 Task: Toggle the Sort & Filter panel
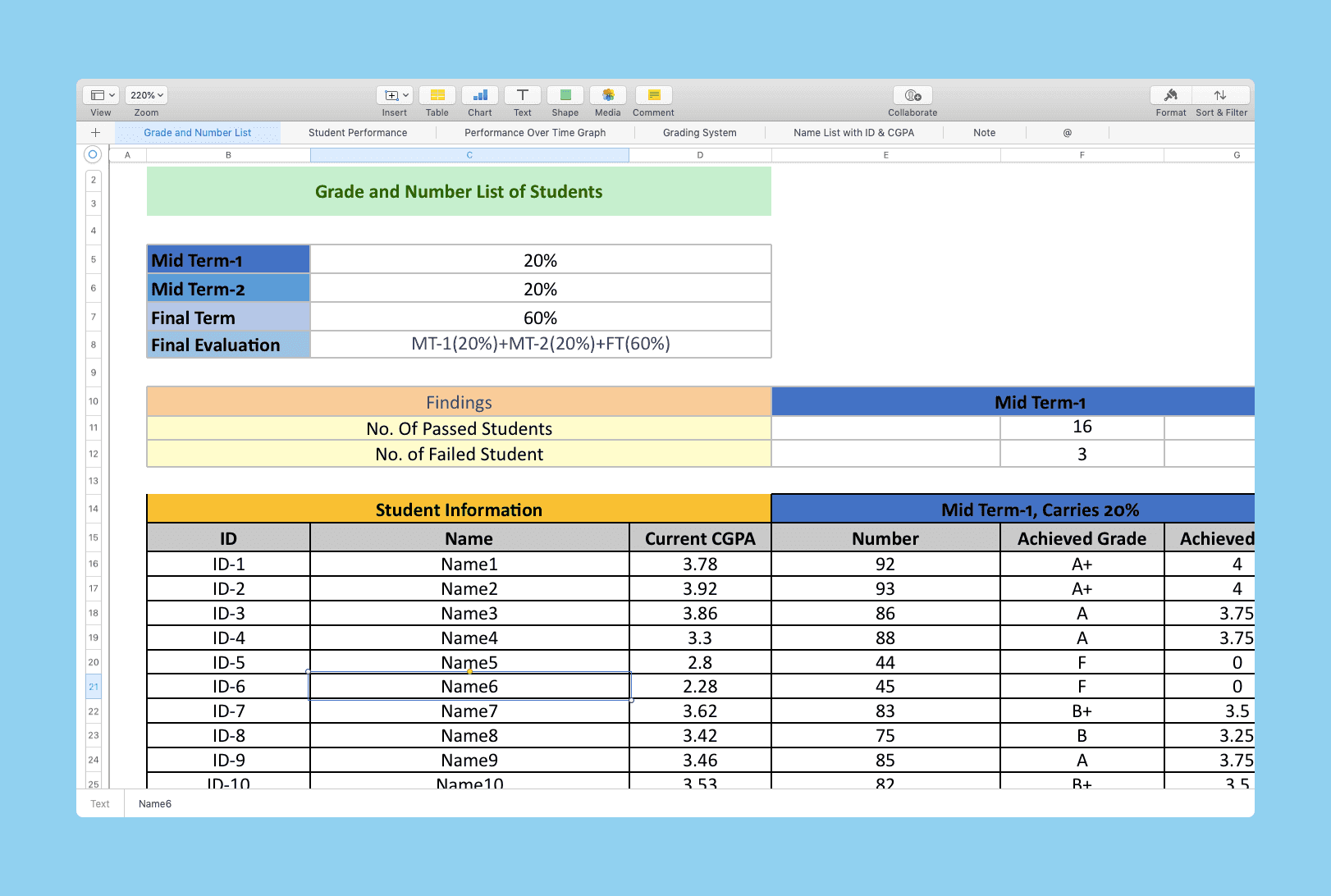click(1221, 96)
